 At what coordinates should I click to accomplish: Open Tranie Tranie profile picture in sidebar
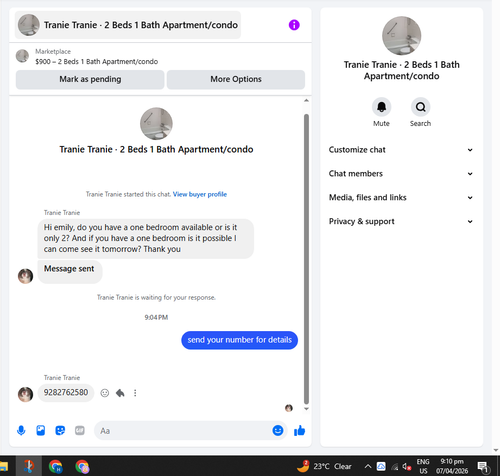[401, 36]
